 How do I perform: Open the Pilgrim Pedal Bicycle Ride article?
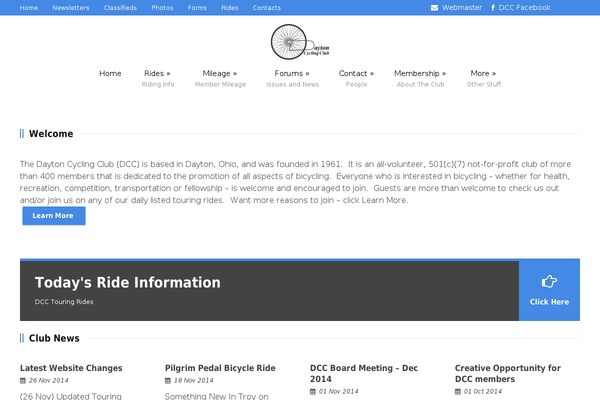220,368
